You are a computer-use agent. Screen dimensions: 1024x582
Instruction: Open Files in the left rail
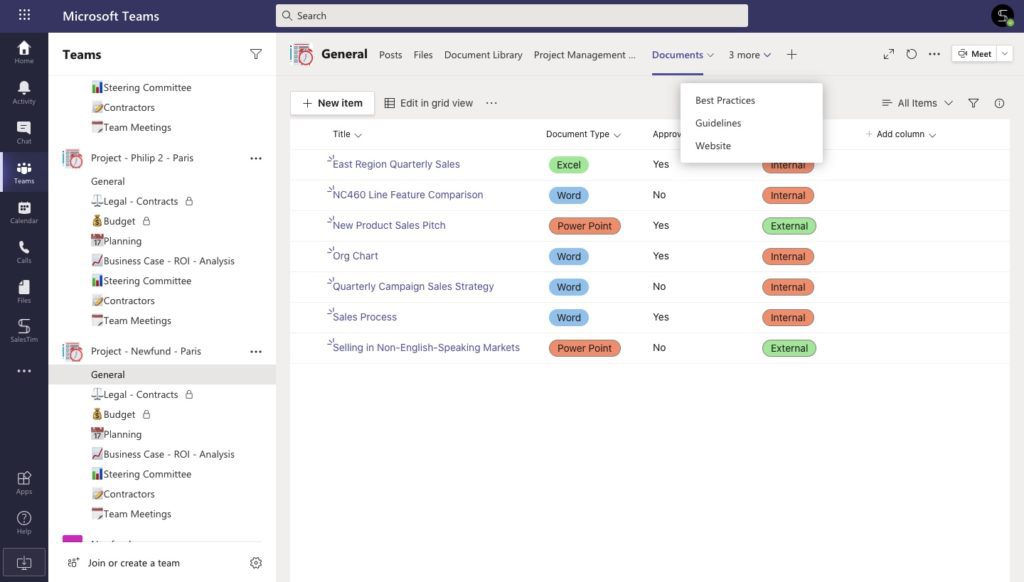[24, 291]
